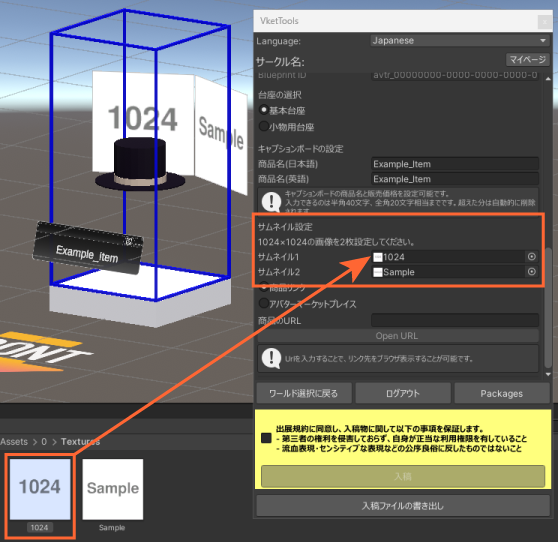The image size is (558, 542).
Task: Check the exhibition terms agreement checkbox
Action: click(x=266, y=438)
